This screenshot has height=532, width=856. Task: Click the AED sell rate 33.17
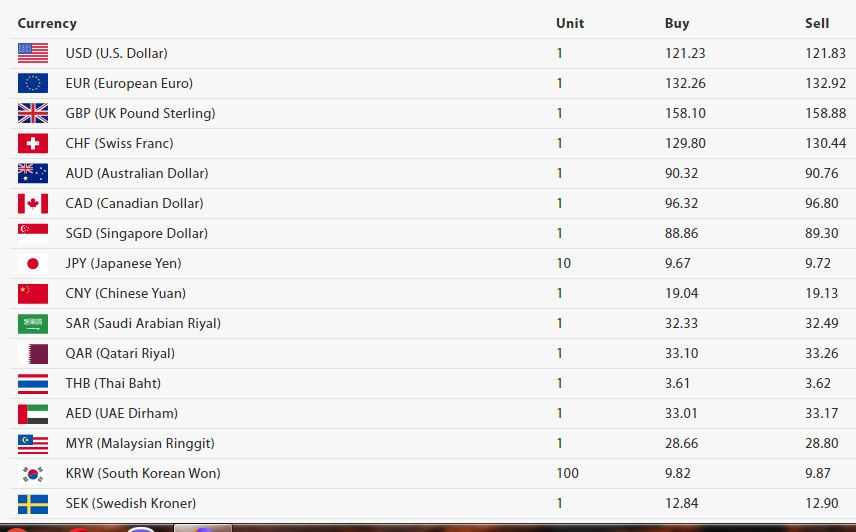pyautogui.click(x=822, y=414)
